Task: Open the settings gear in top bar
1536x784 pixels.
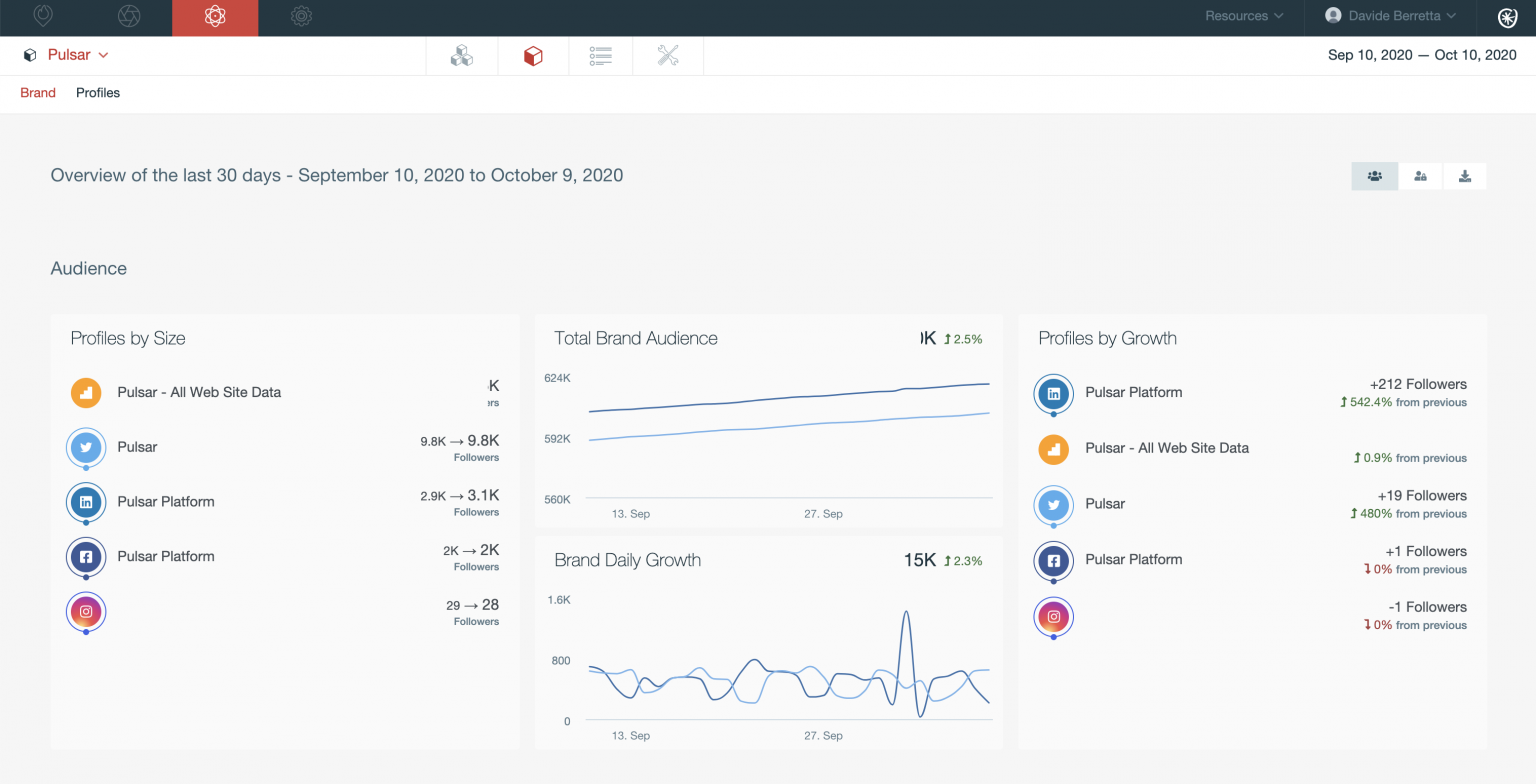Action: [301, 16]
